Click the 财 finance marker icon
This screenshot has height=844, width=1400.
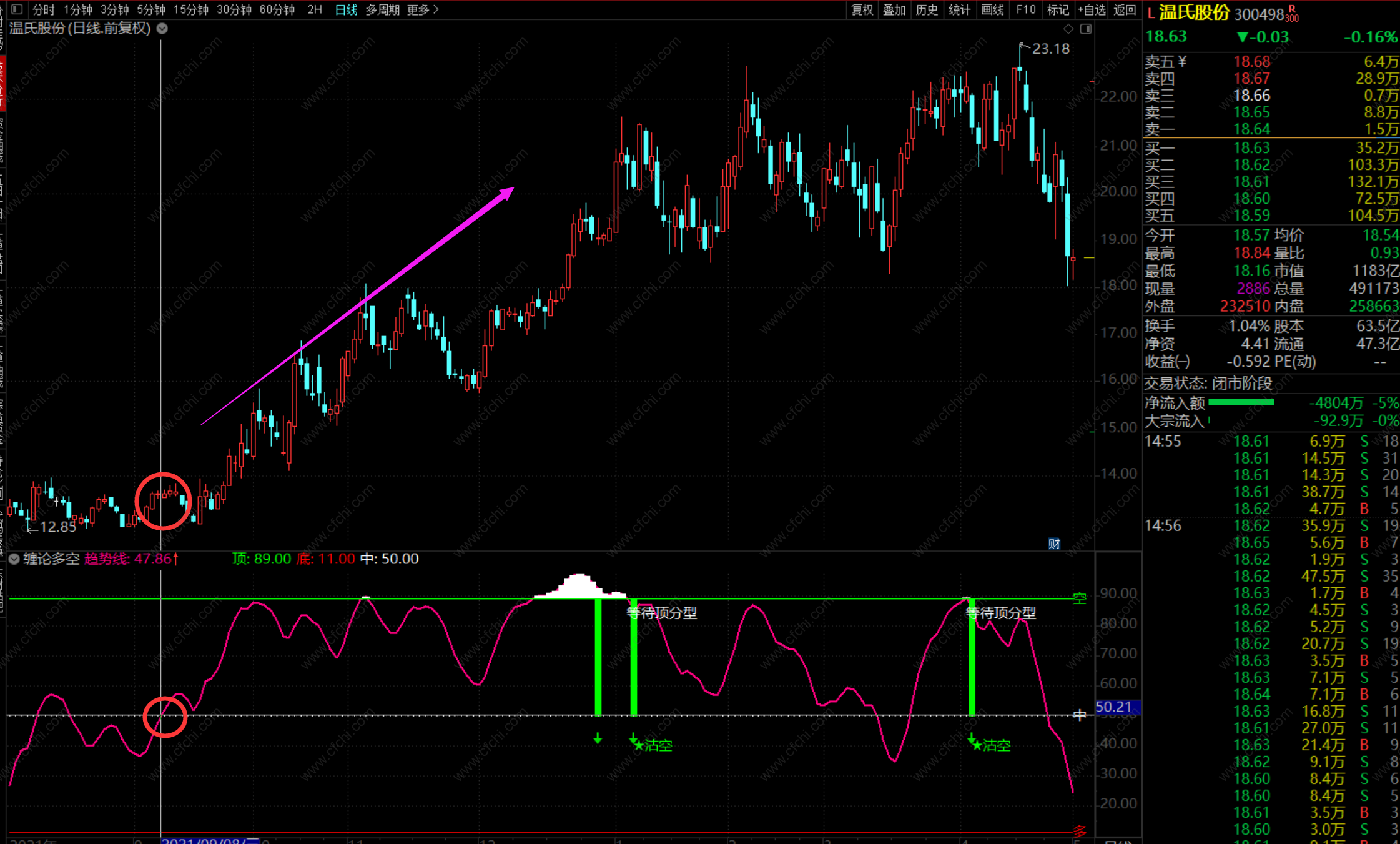1054,544
